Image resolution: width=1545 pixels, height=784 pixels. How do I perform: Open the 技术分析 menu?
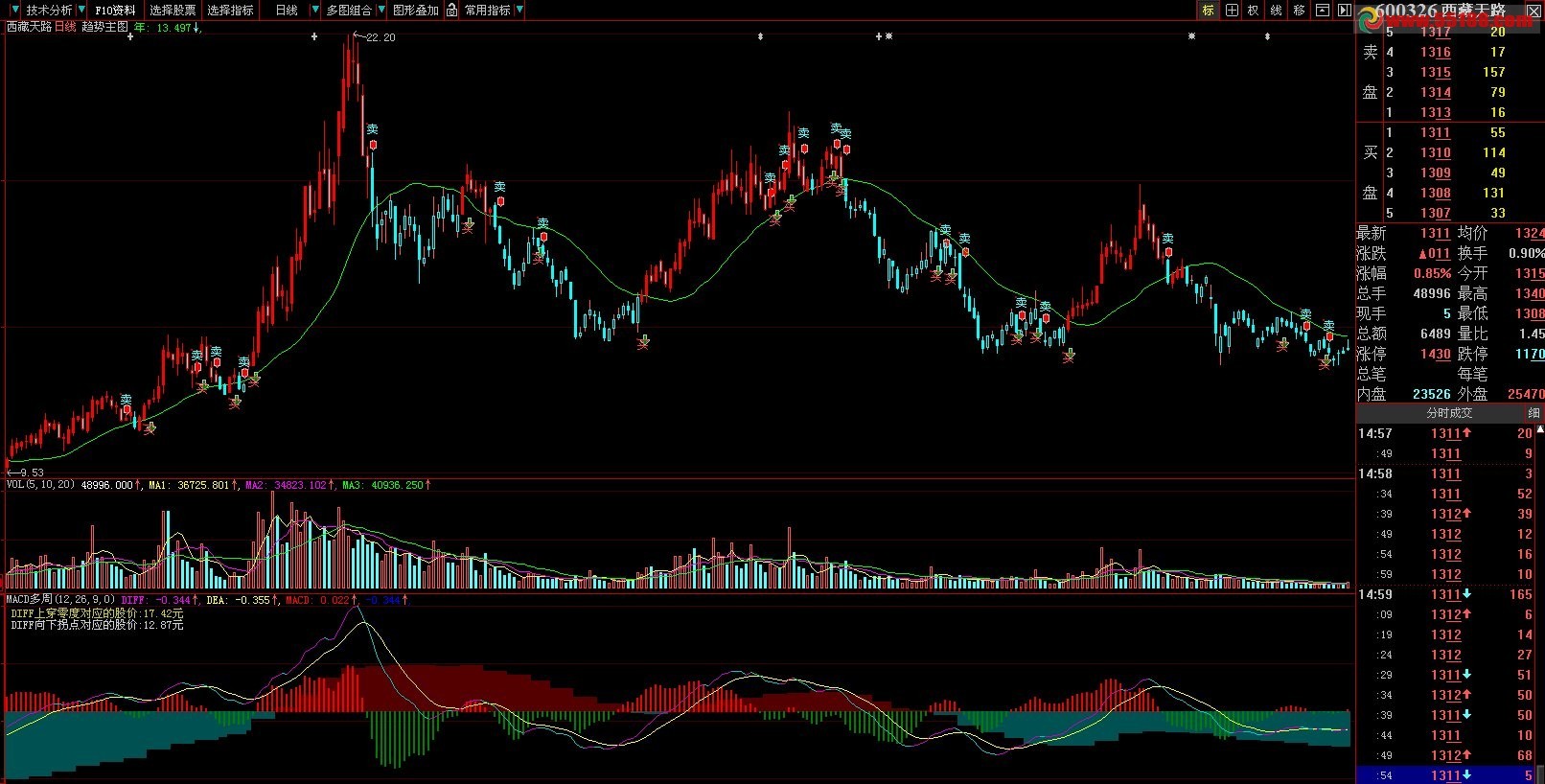click(49, 10)
